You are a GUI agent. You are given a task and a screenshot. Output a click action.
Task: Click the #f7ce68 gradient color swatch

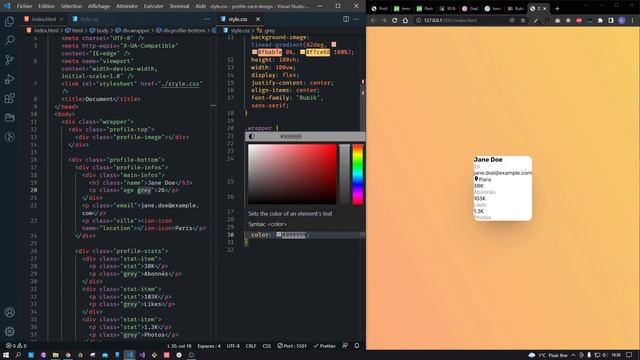pos(302,52)
